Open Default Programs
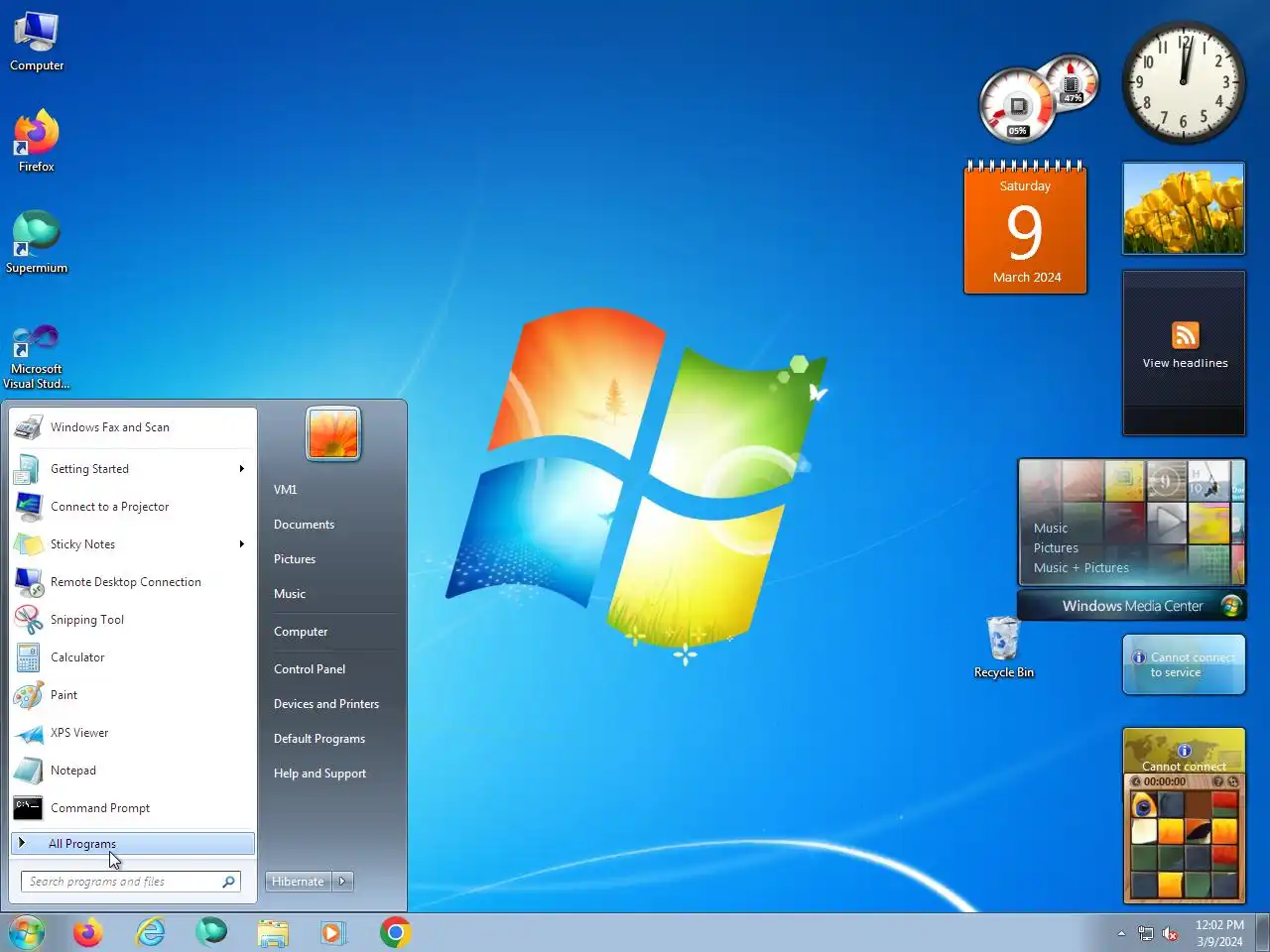Image resolution: width=1270 pixels, height=952 pixels. click(x=319, y=739)
